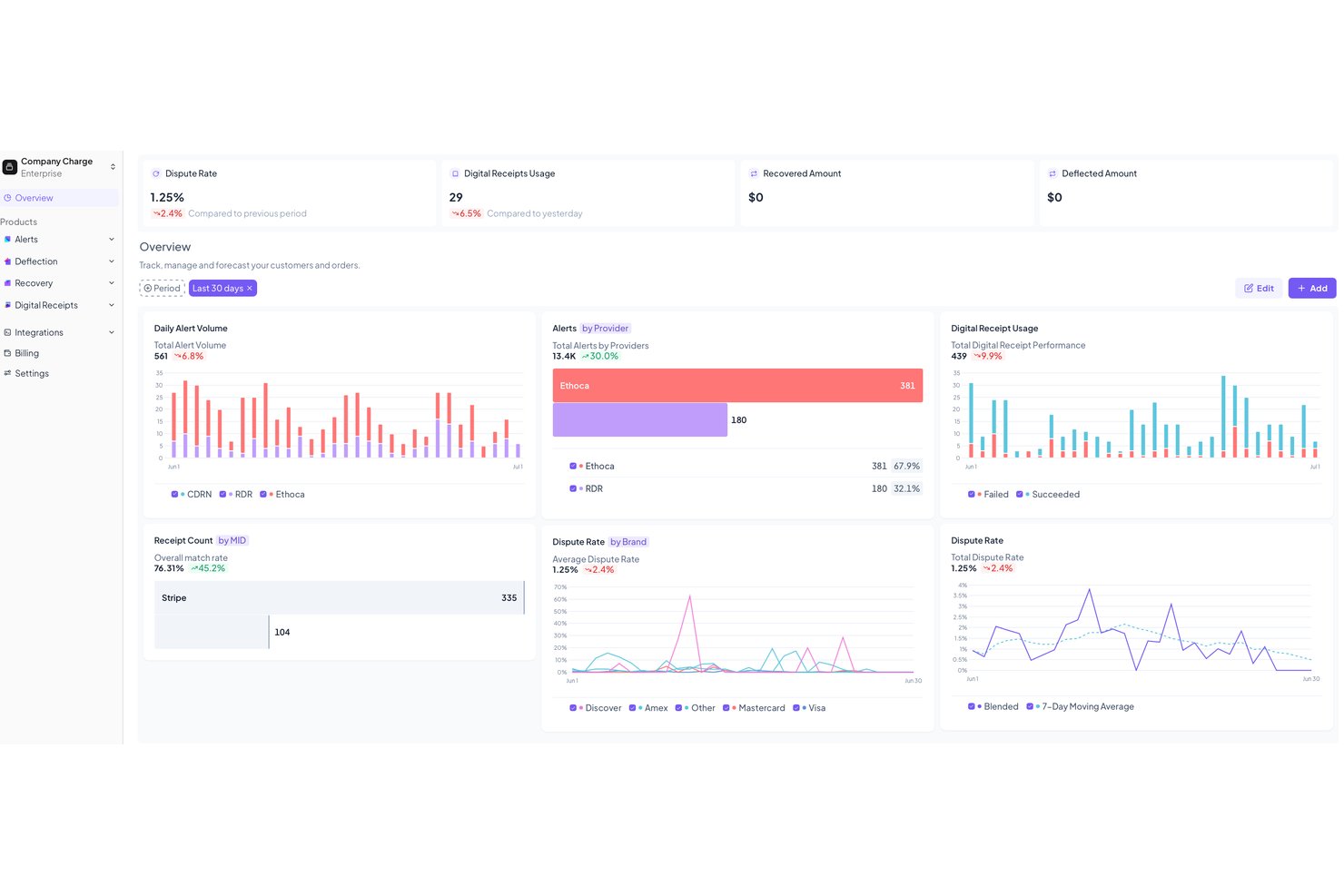Click the Deflection product icon
Viewport: 1344px width, 896px height.
[x=7, y=261]
